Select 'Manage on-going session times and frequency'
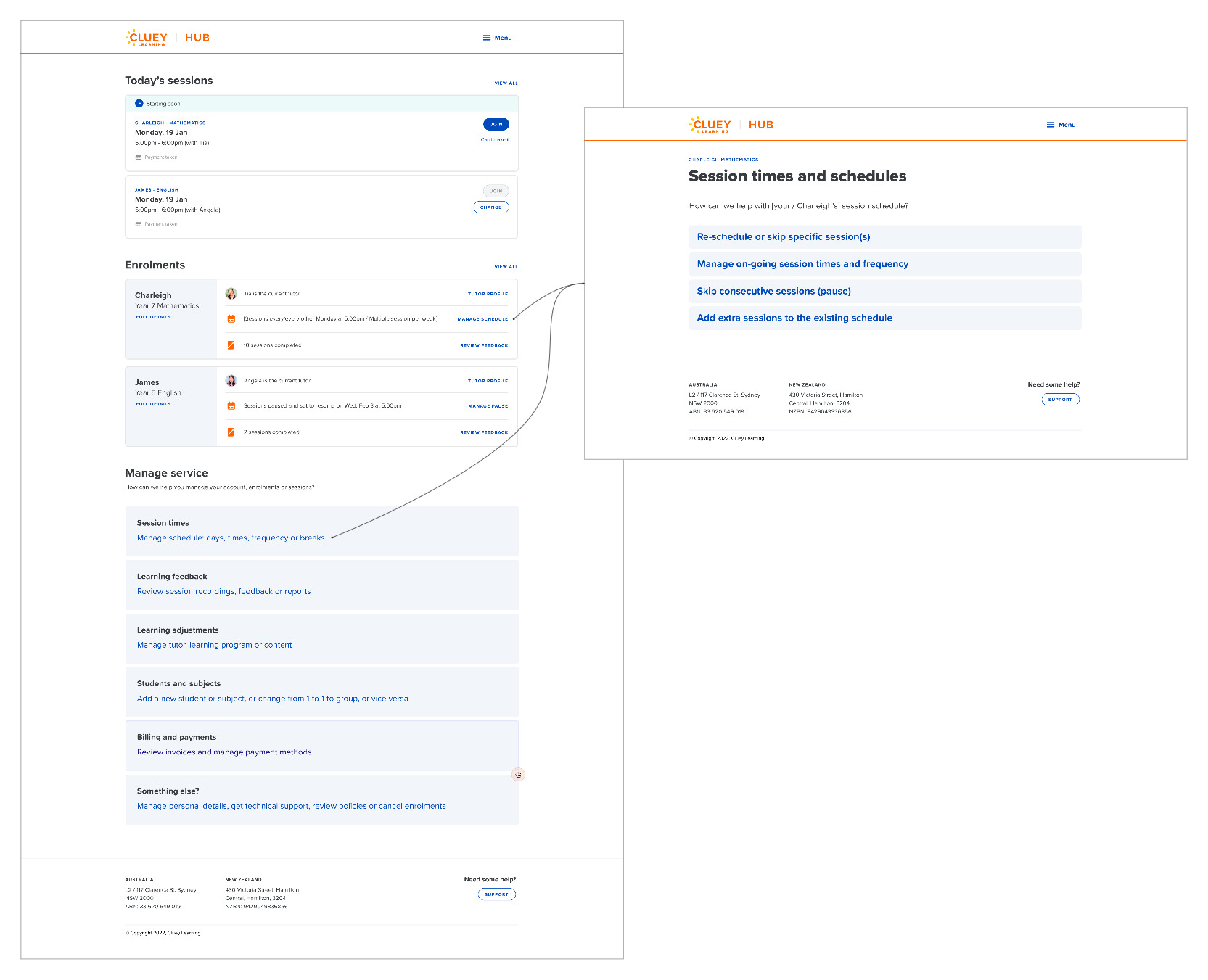Image resolution: width=1208 pixels, height=980 pixels. pos(884,264)
